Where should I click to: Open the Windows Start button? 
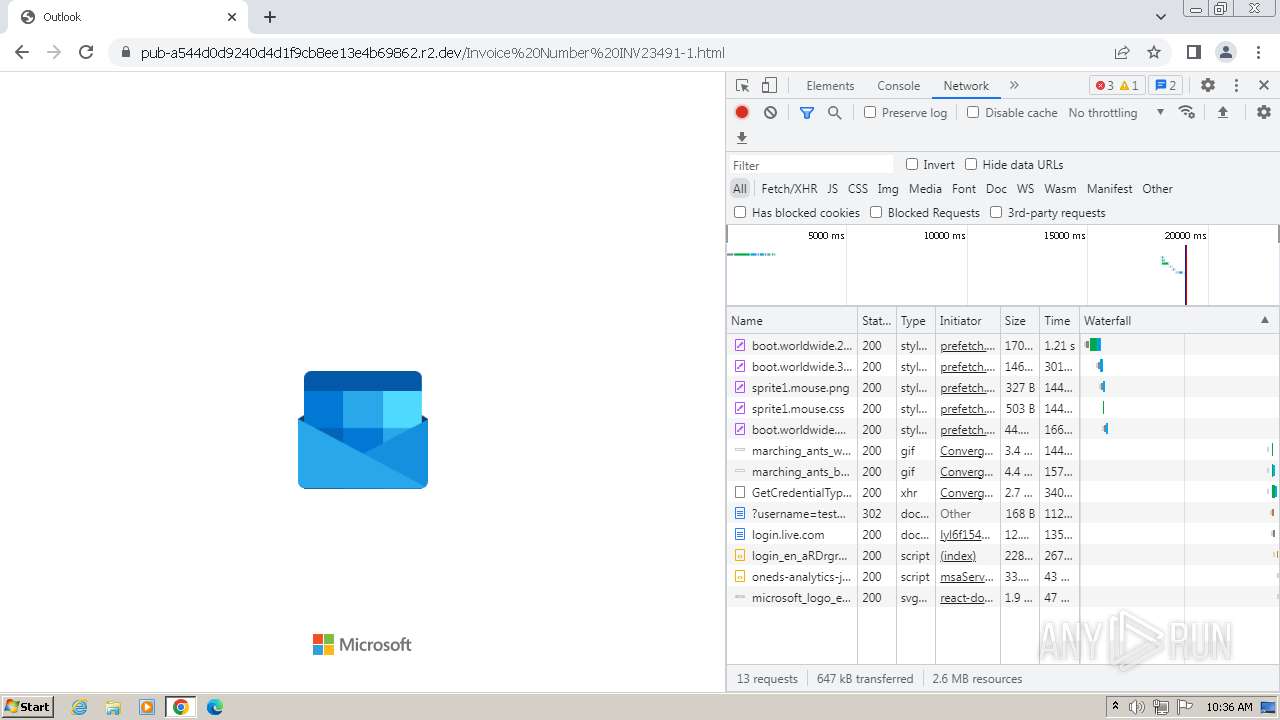coord(28,707)
